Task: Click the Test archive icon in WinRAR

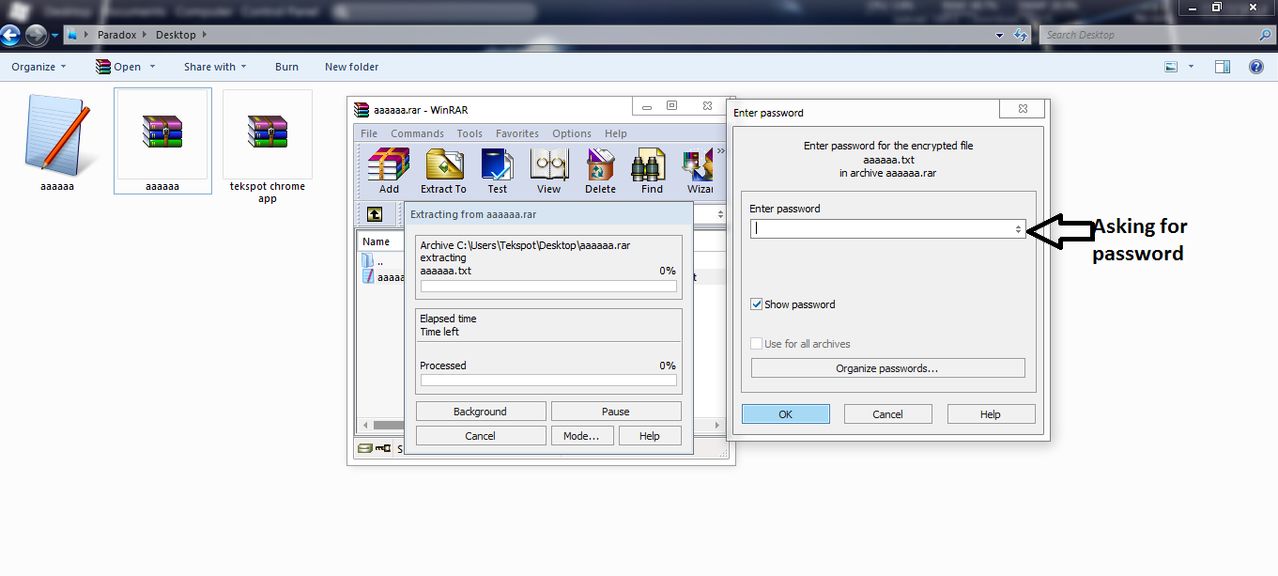Action: coord(497,171)
